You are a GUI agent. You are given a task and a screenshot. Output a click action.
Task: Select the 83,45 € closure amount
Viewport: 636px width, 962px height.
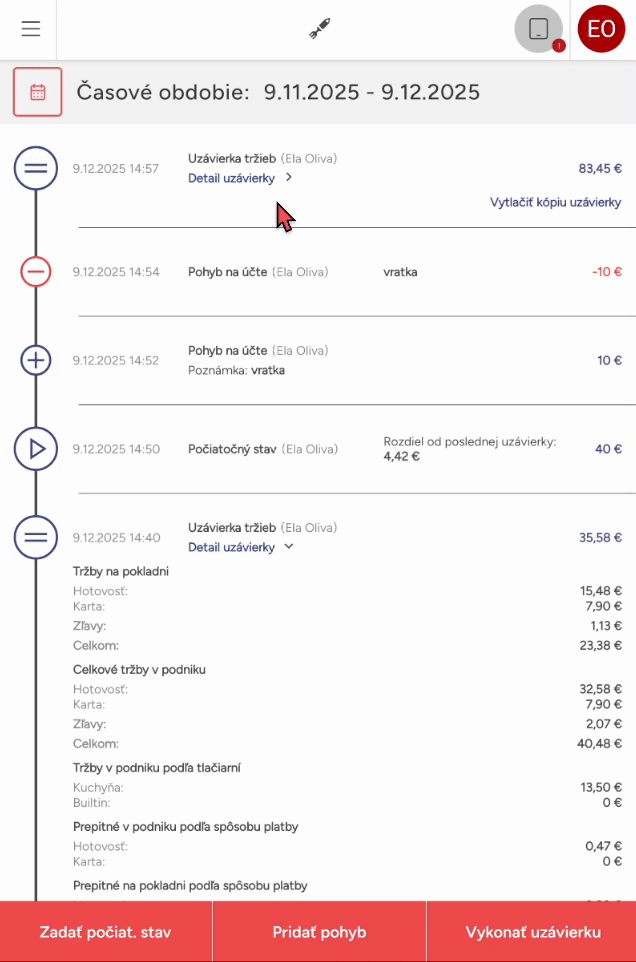pyautogui.click(x=600, y=168)
